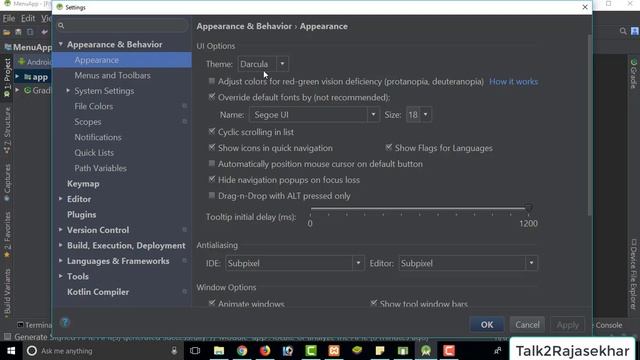Expand the Tools settings section
This screenshot has width=640, height=360.
(60, 276)
